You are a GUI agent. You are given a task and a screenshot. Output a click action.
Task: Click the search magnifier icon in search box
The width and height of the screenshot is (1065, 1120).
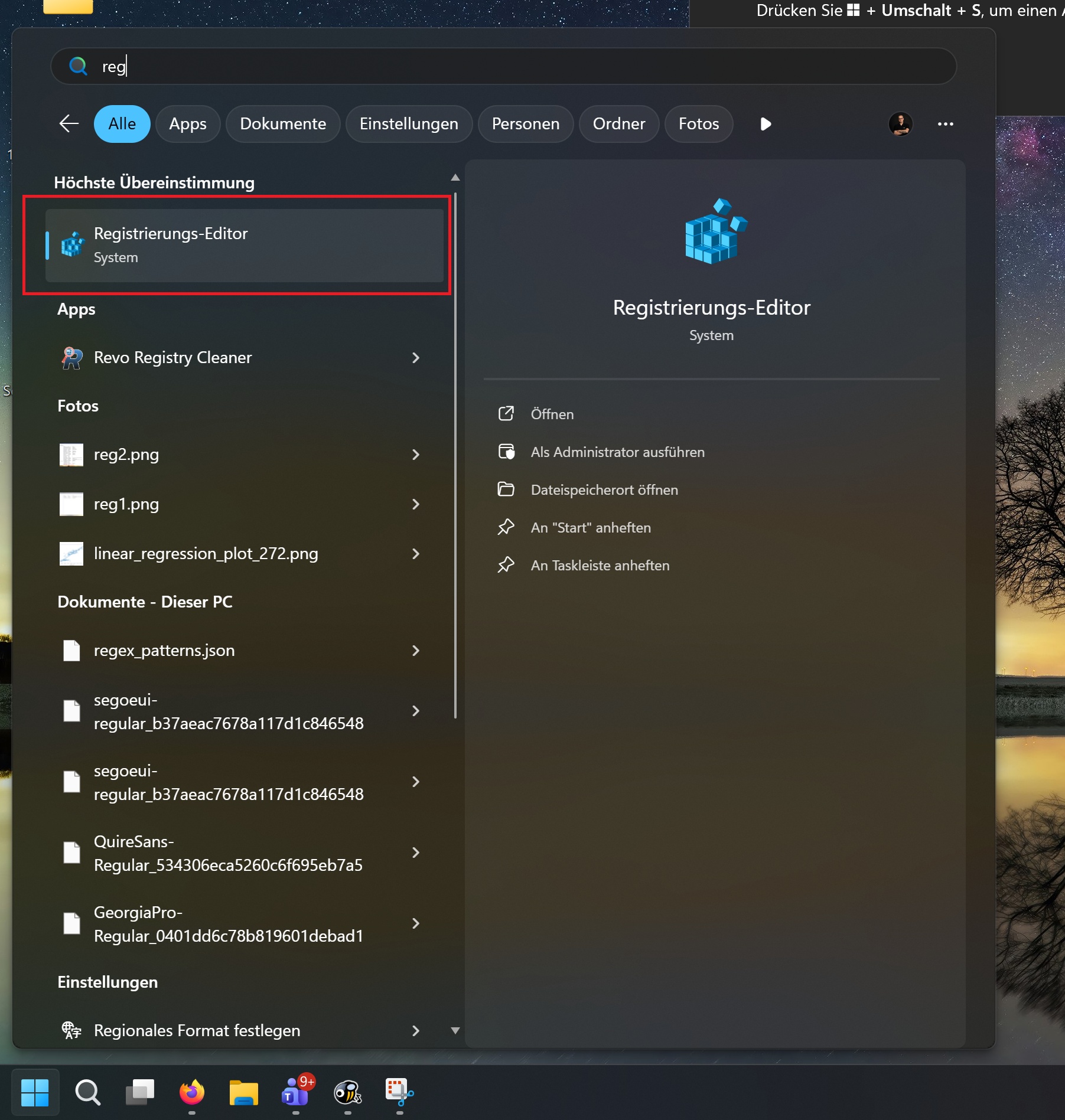(x=78, y=66)
